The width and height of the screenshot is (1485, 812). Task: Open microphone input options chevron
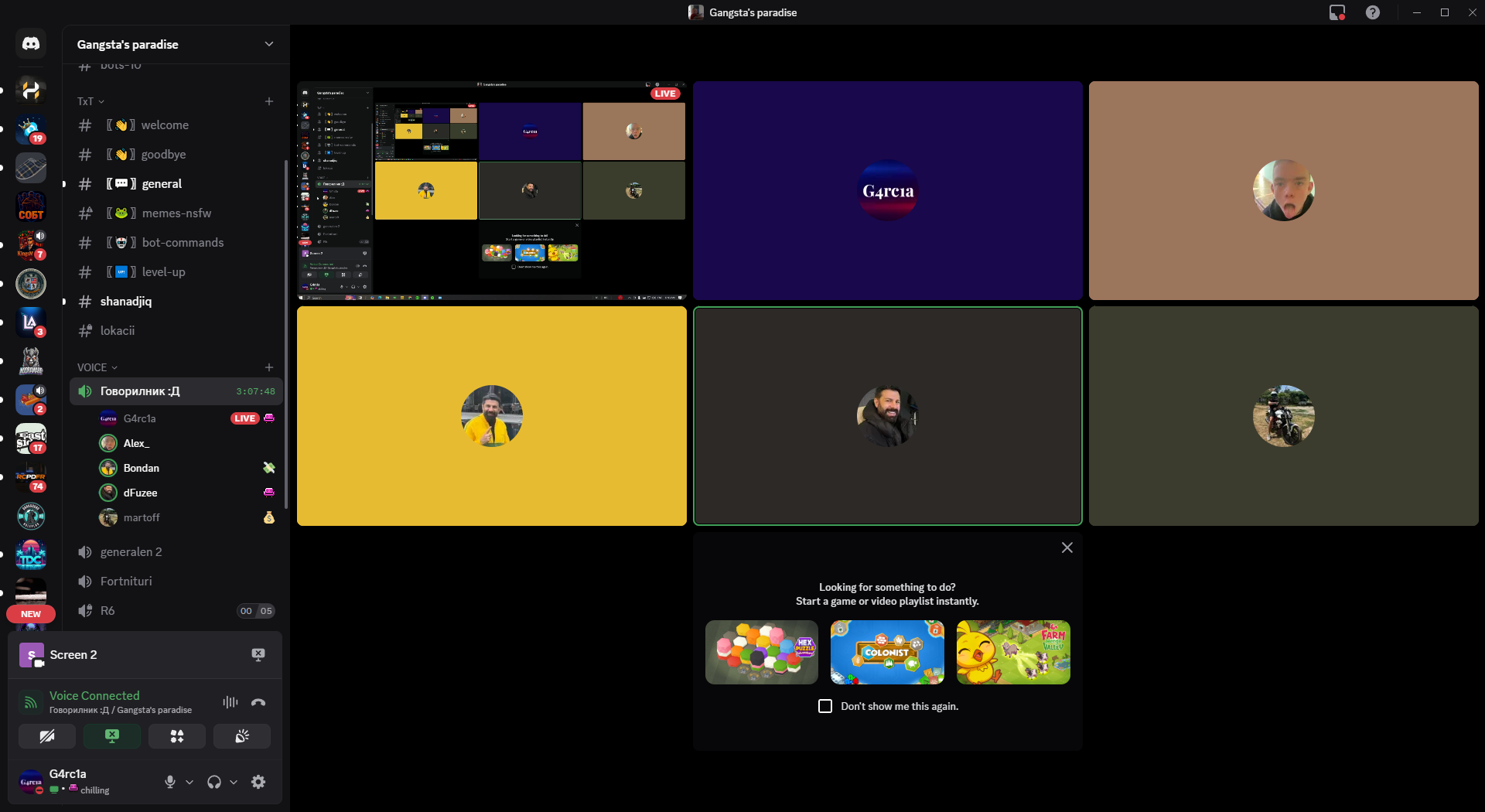tap(189, 782)
